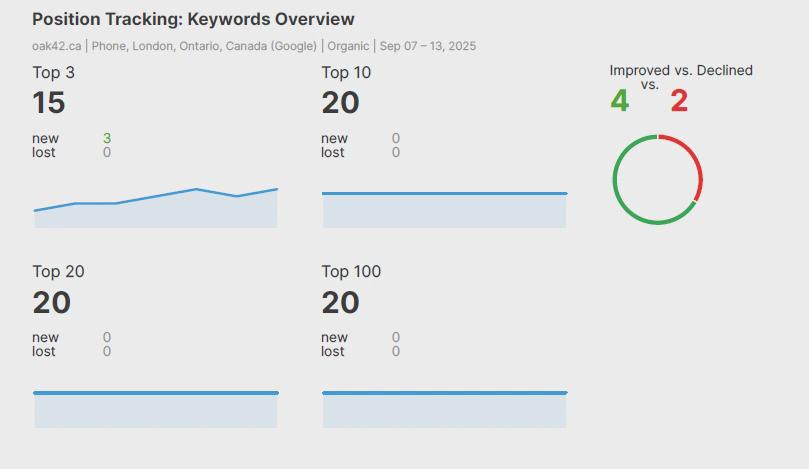809x469 pixels.
Task: Click the Top 20 trend chart
Action: [156, 408]
